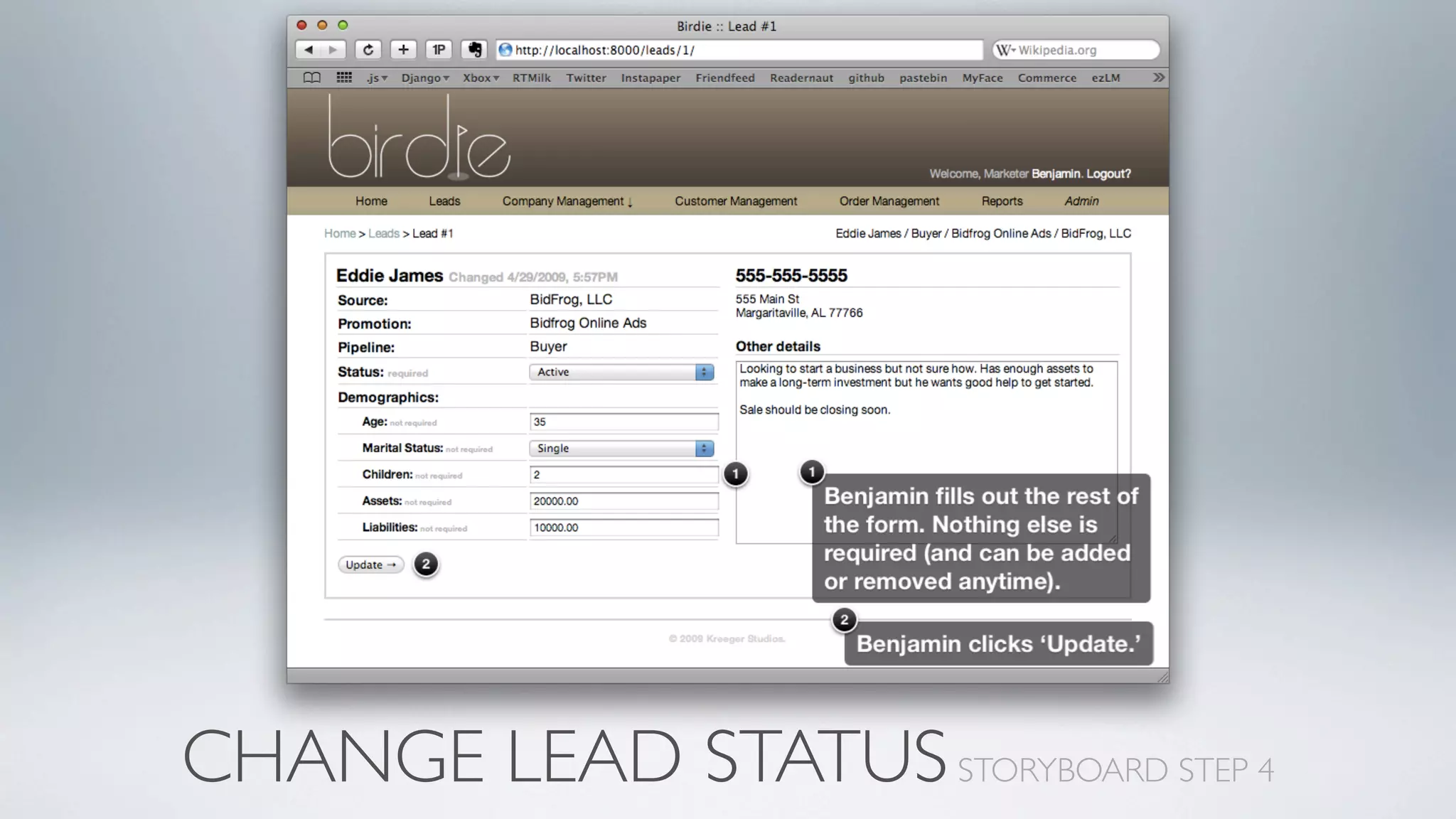
Task: Expand the Company Management menu
Action: click(567, 201)
